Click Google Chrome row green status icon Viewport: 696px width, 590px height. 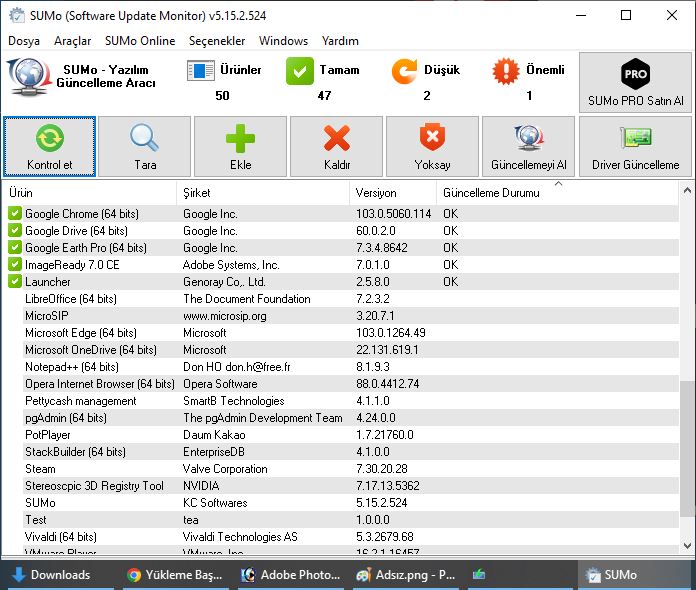[15, 214]
